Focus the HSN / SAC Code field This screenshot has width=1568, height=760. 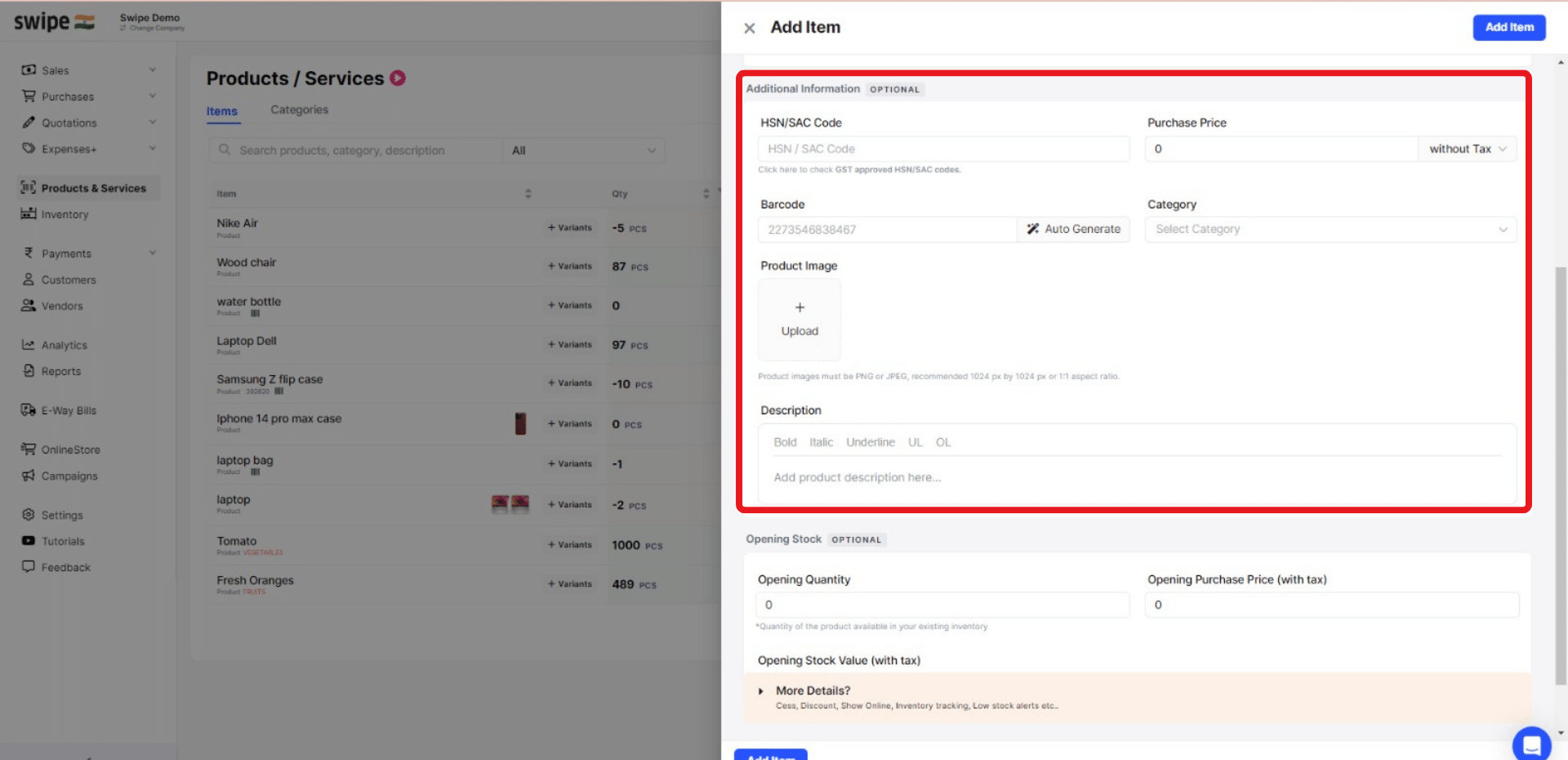pyautogui.click(x=944, y=149)
